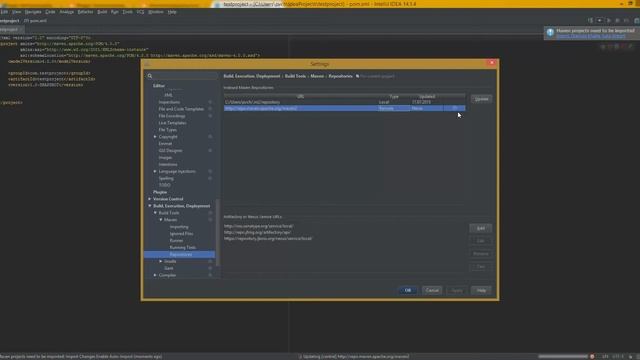Click the Type column header
This screenshot has height=360, width=640.
click(394, 96)
